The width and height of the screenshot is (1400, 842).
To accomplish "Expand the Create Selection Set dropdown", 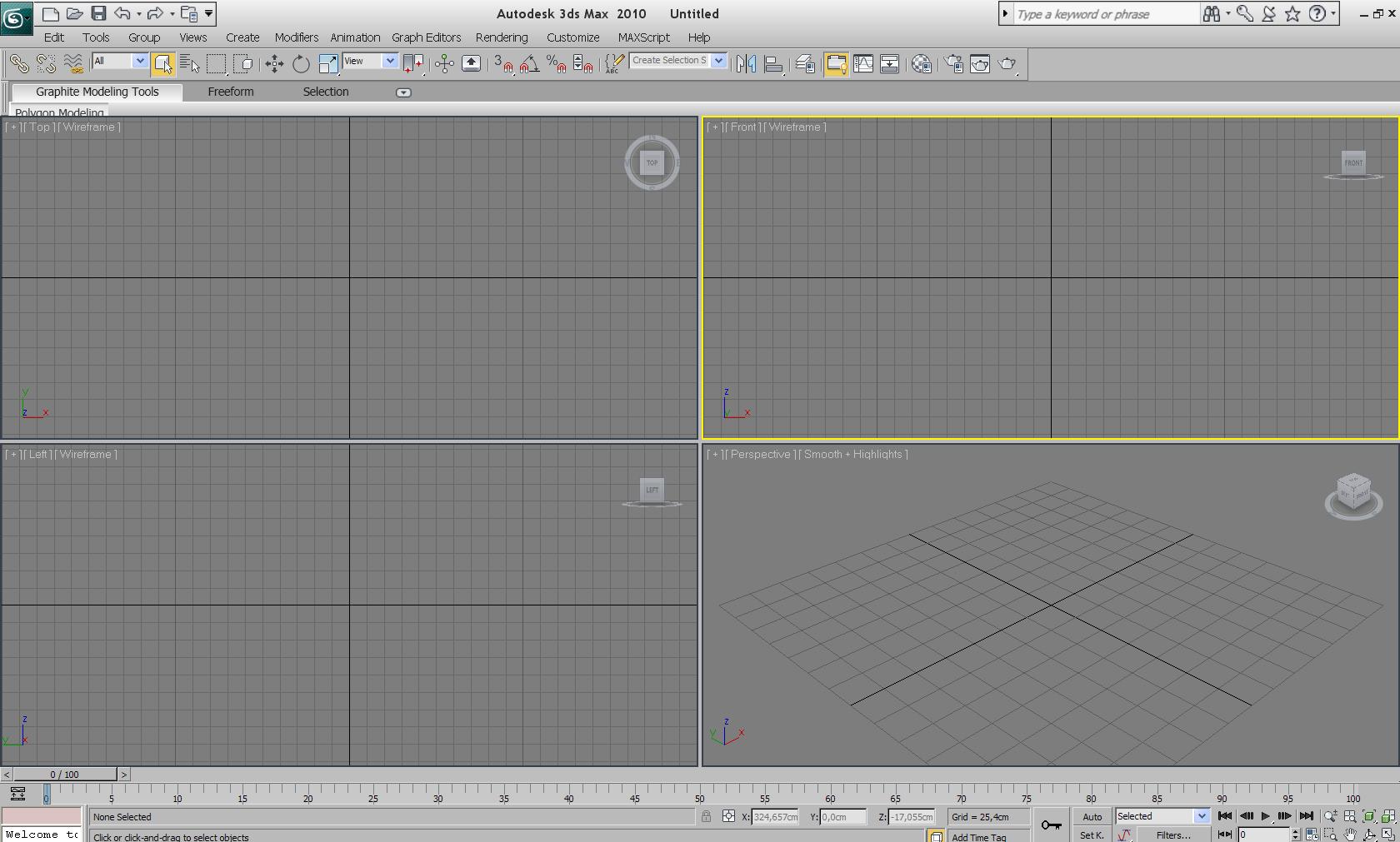I will [718, 61].
